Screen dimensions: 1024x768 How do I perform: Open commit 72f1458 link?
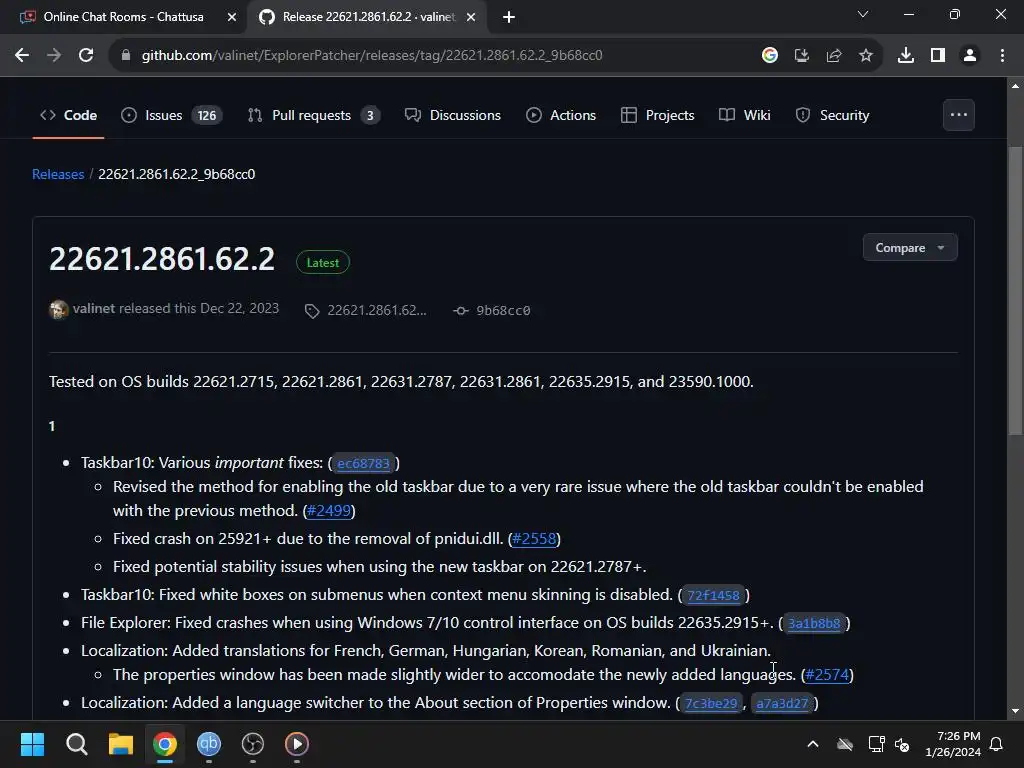tap(713, 596)
